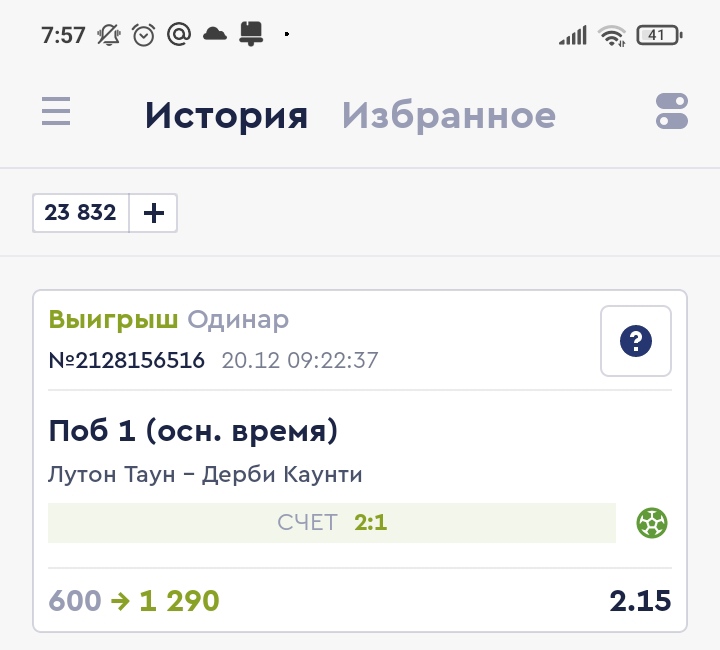Image resolution: width=720 pixels, height=650 pixels.
Task: Tap the 23 832 balance amount
Action: click(x=81, y=213)
